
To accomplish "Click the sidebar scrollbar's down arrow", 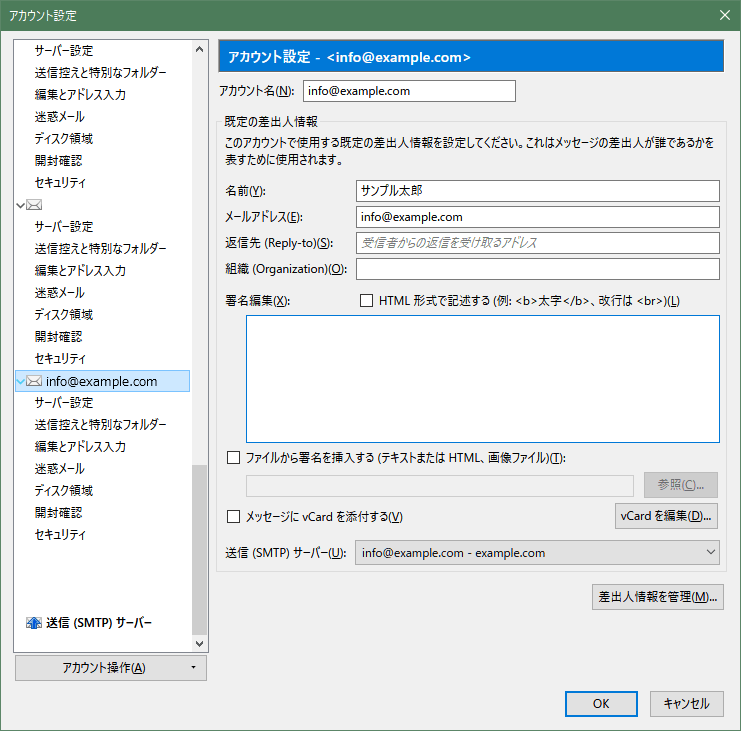I will (199, 644).
